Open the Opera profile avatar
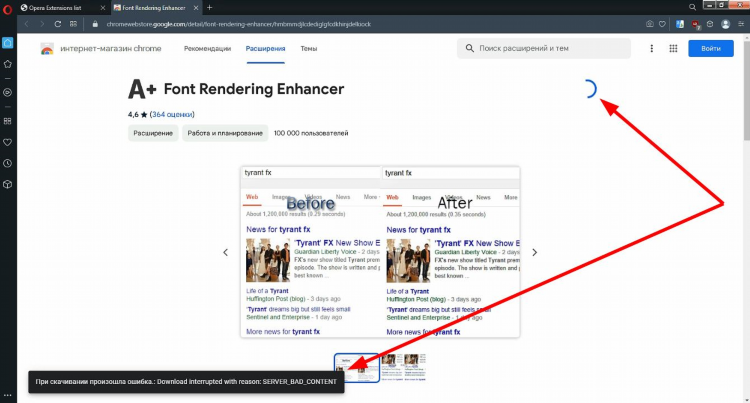 [726, 24]
